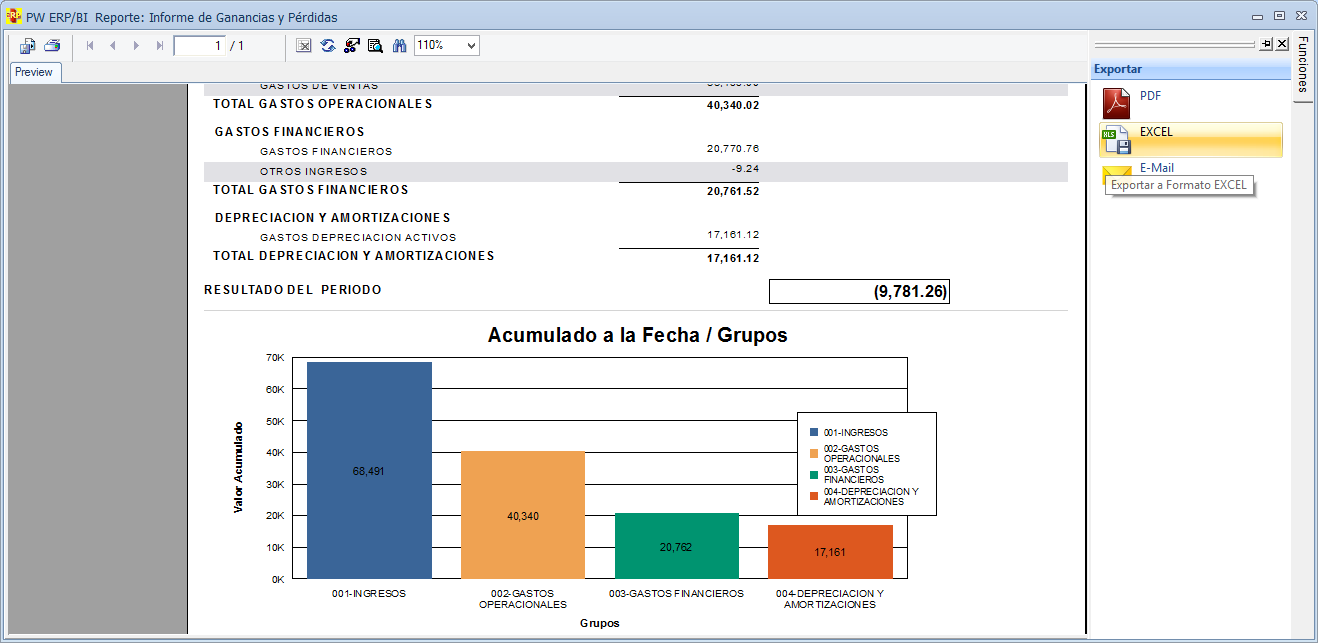Toggle the group tree icon
The width and height of the screenshot is (1318, 643).
tap(352, 46)
